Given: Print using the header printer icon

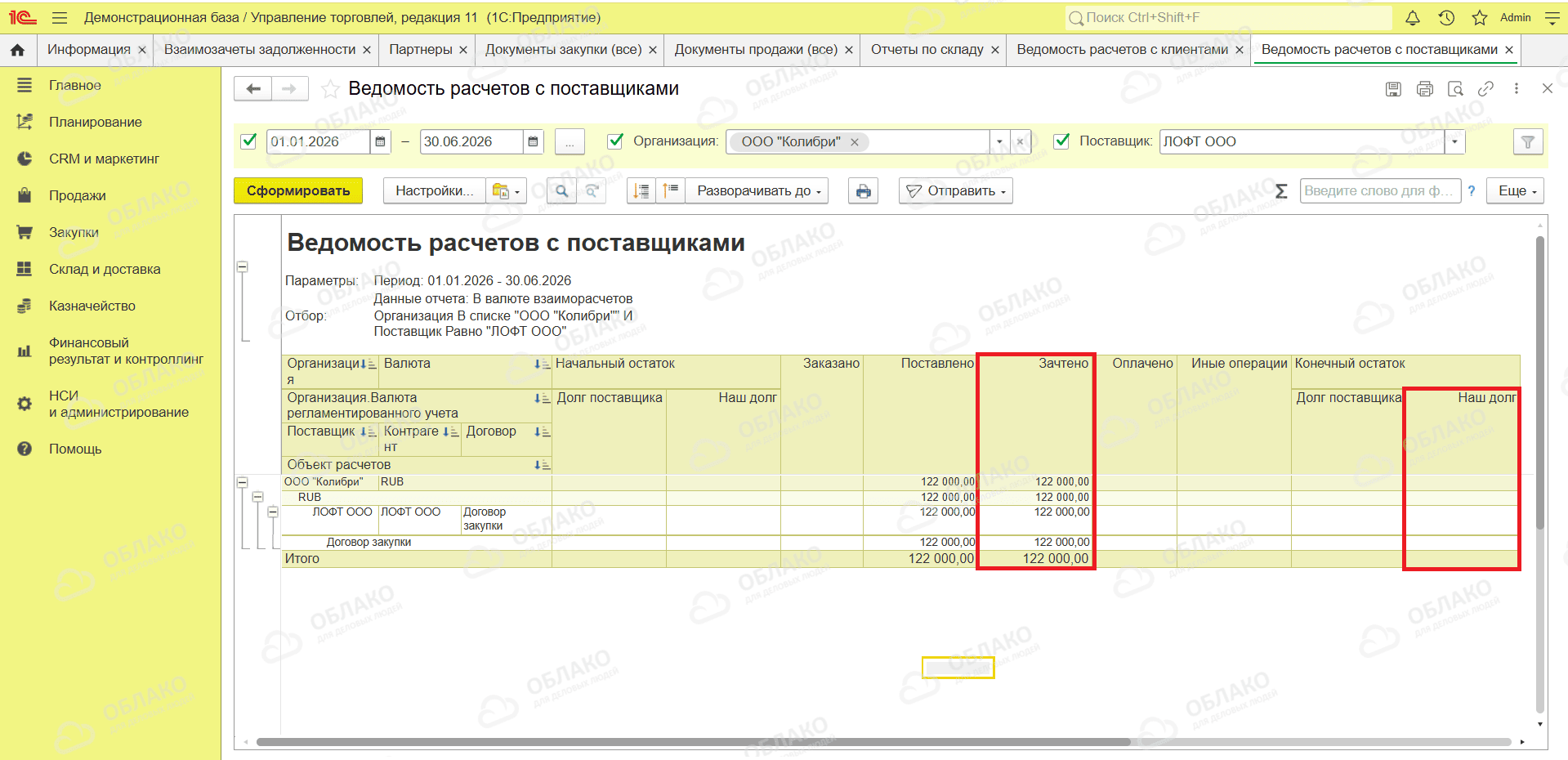Looking at the screenshot, I should (1425, 89).
